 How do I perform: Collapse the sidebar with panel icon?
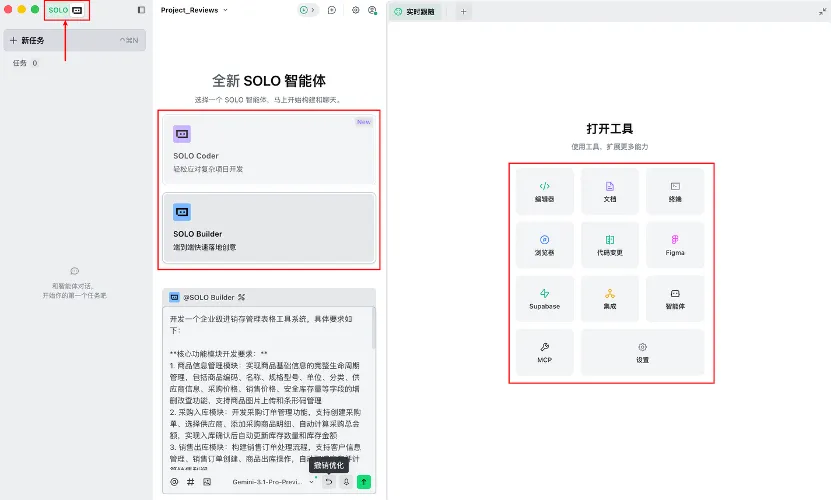pyautogui.click(x=141, y=10)
